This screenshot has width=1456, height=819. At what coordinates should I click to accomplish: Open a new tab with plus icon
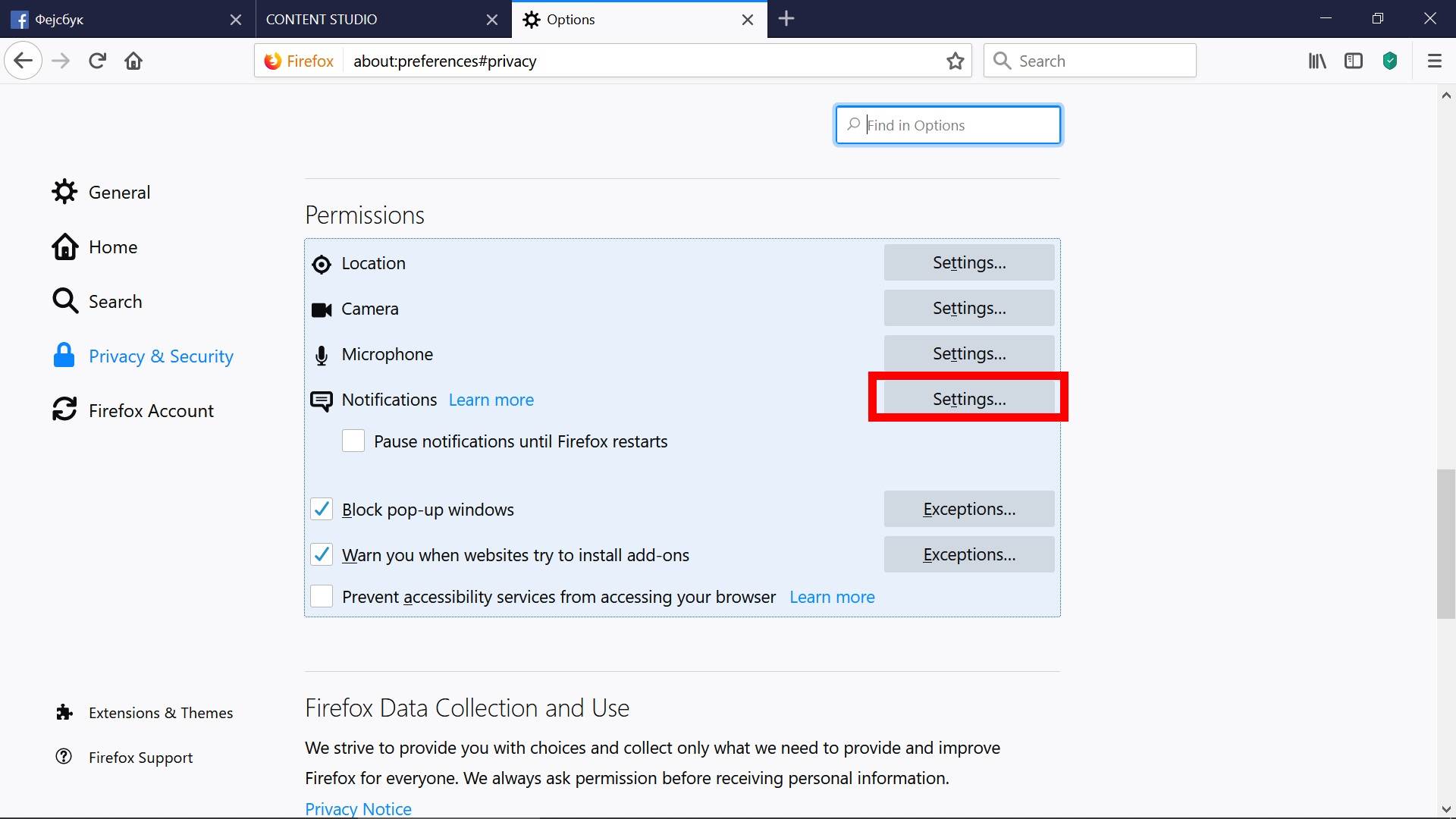pyautogui.click(x=786, y=19)
